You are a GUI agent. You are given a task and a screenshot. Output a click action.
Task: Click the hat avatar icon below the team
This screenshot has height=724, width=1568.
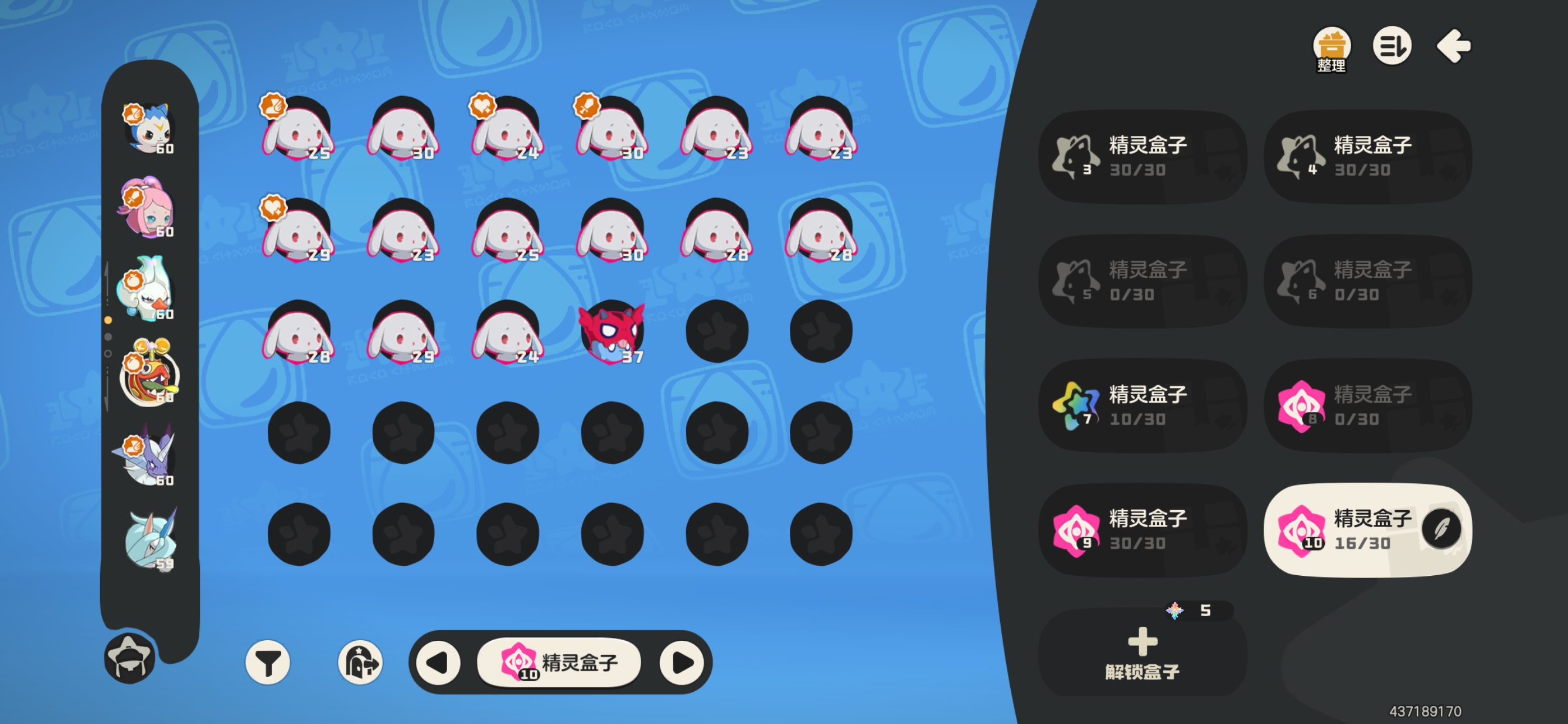pyautogui.click(x=129, y=657)
